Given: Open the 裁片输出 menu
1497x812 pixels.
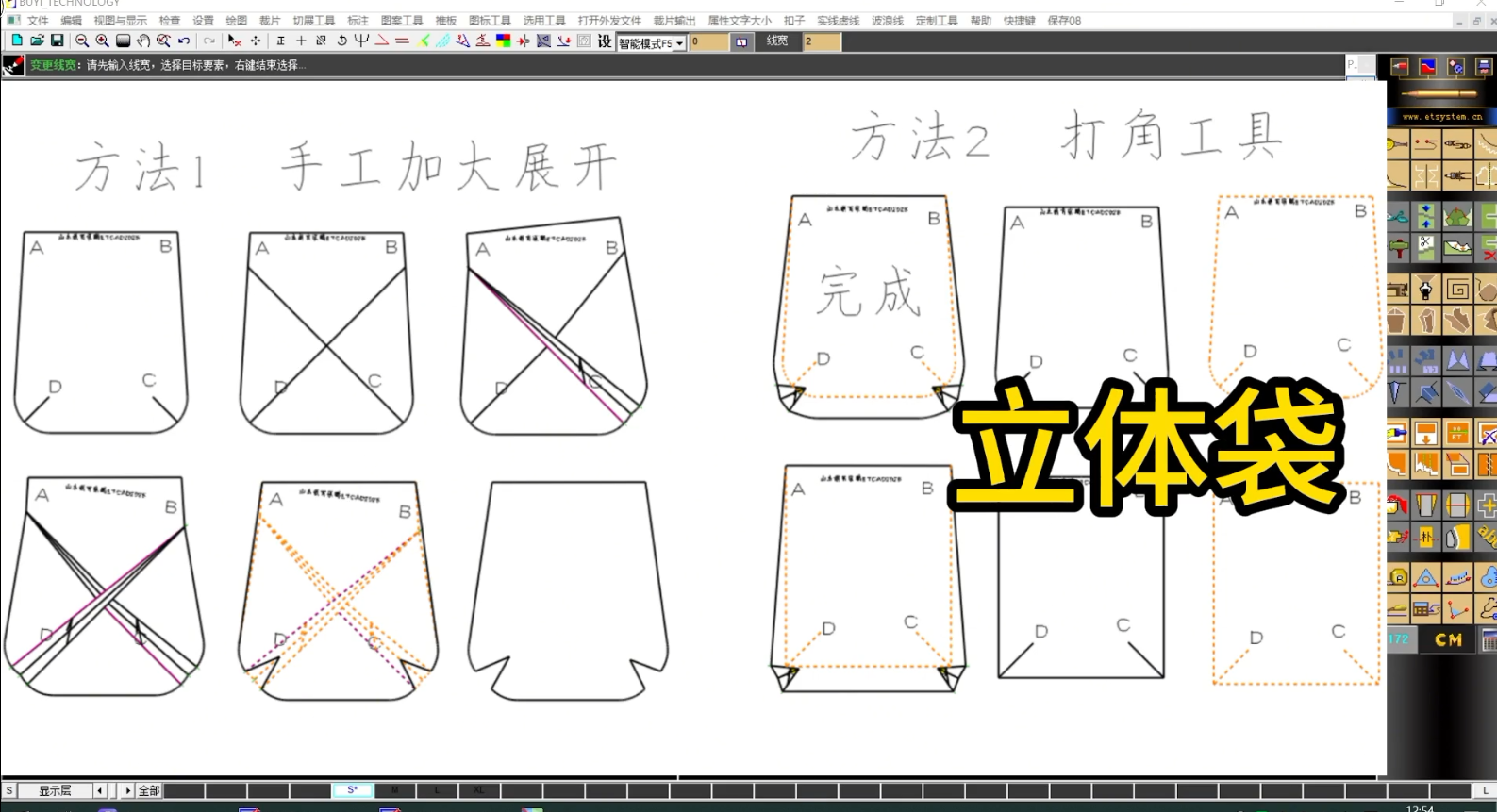Looking at the screenshot, I should pos(674,20).
